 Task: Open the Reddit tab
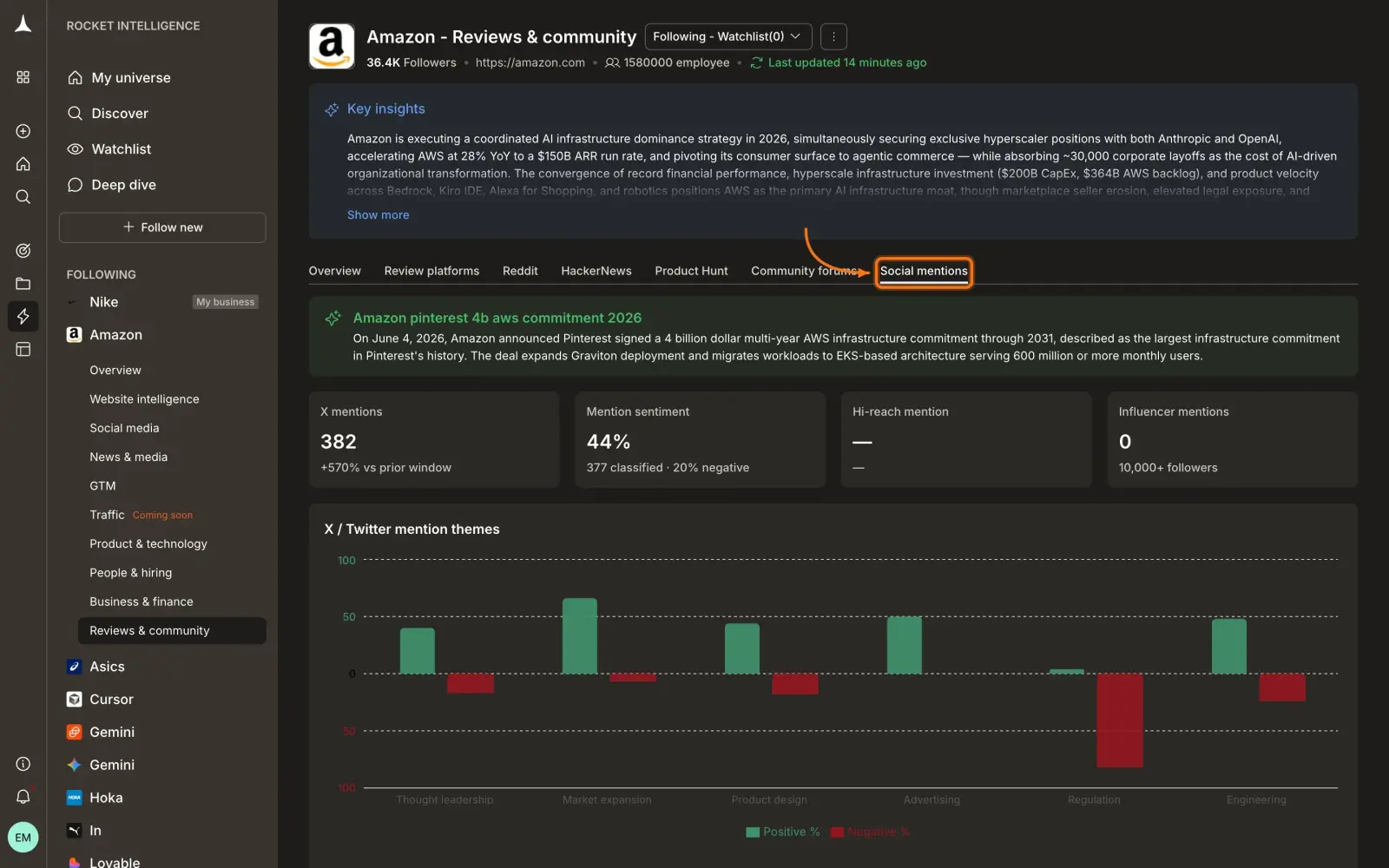tap(520, 271)
